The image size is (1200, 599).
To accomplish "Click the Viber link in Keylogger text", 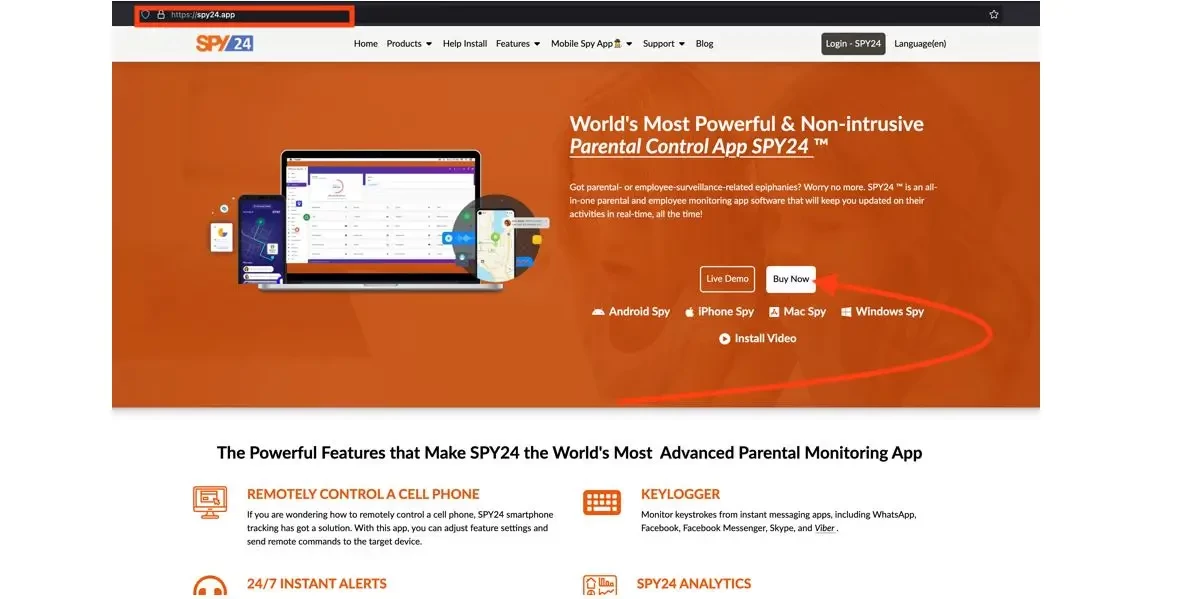I will tap(825, 528).
